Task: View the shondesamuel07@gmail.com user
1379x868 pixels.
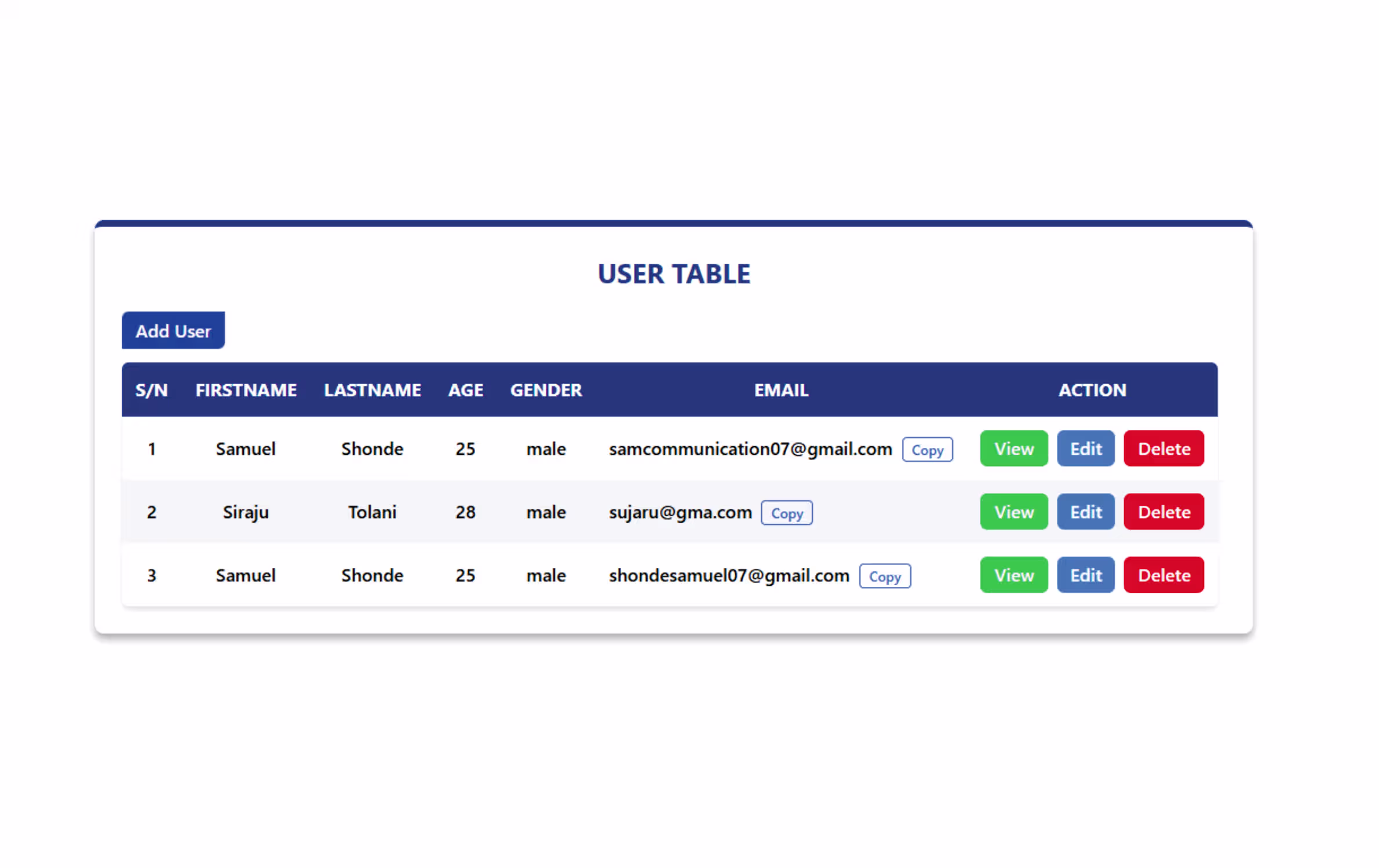Action: [1014, 575]
